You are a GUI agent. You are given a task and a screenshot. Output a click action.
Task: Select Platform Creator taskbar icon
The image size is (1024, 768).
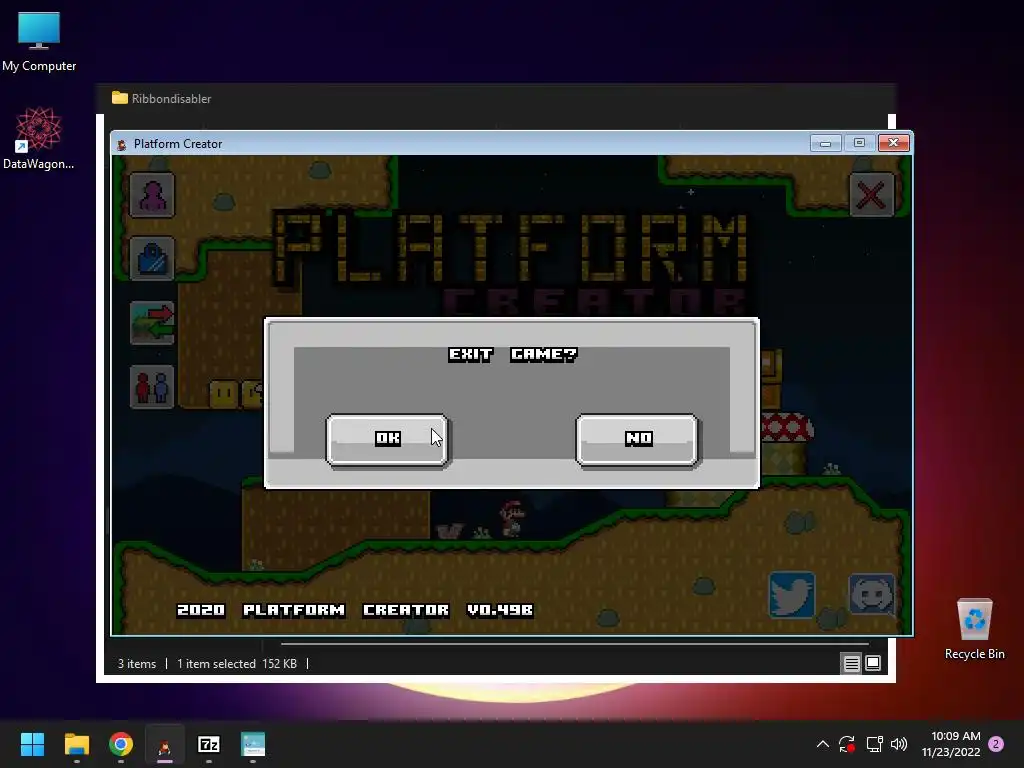165,744
